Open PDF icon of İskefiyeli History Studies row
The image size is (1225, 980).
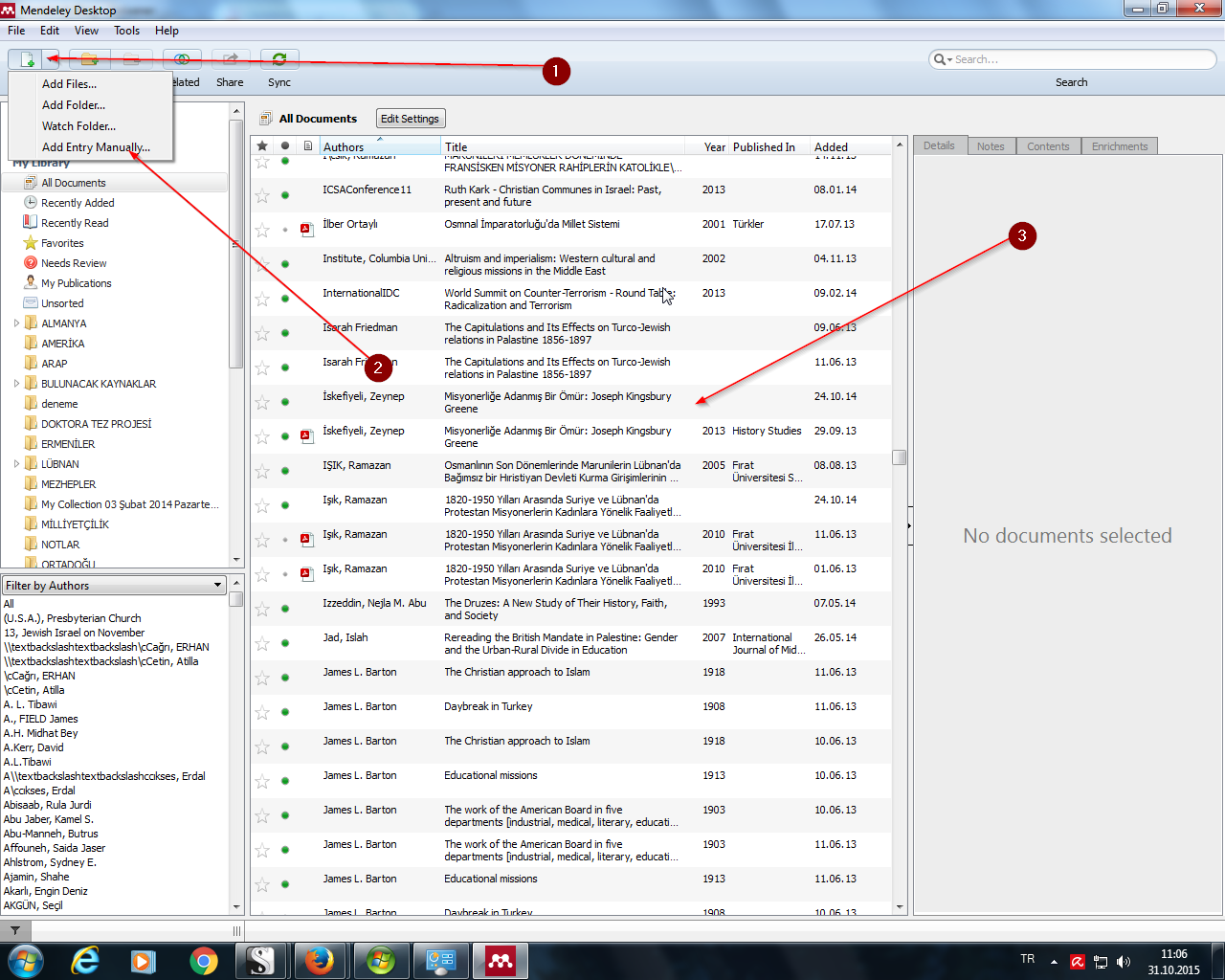306,436
